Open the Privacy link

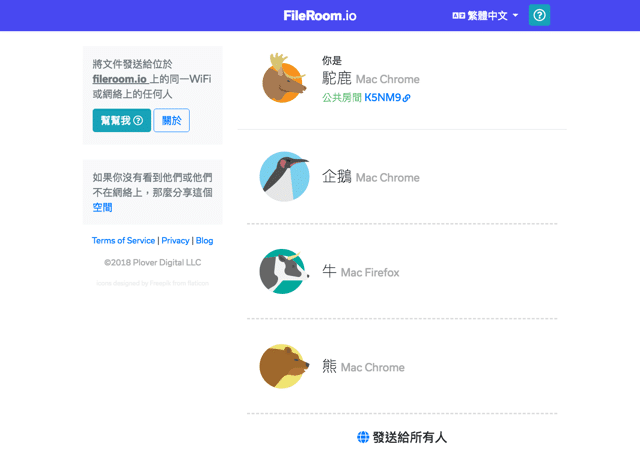[175, 240]
